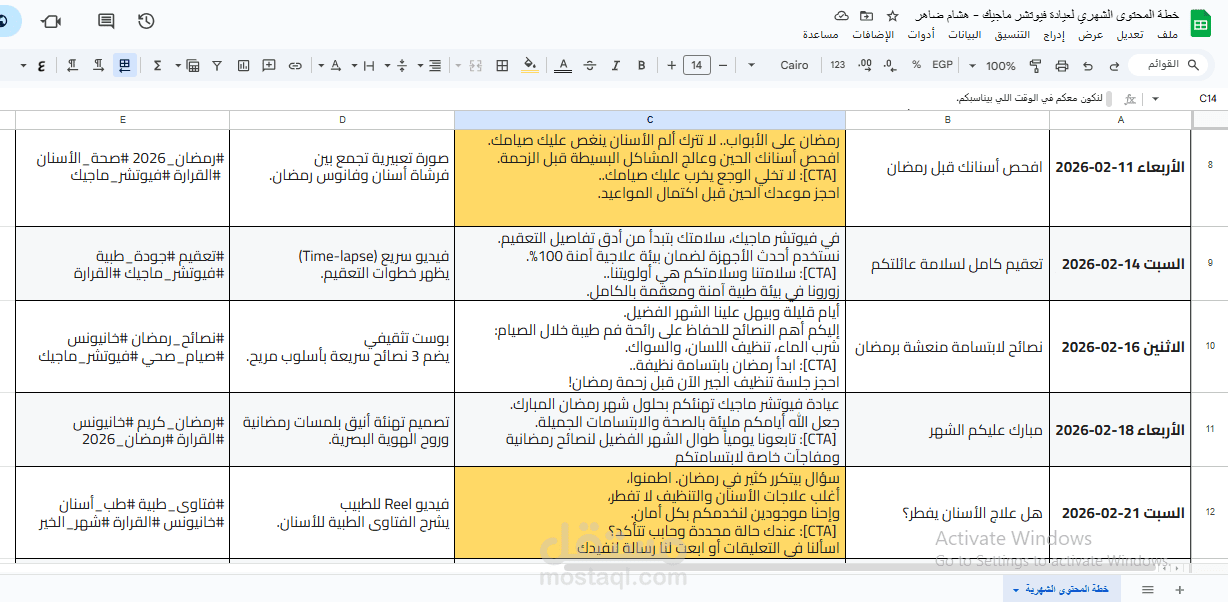
Task: Toggle strikethrough formatting
Action: click(590, 66)
